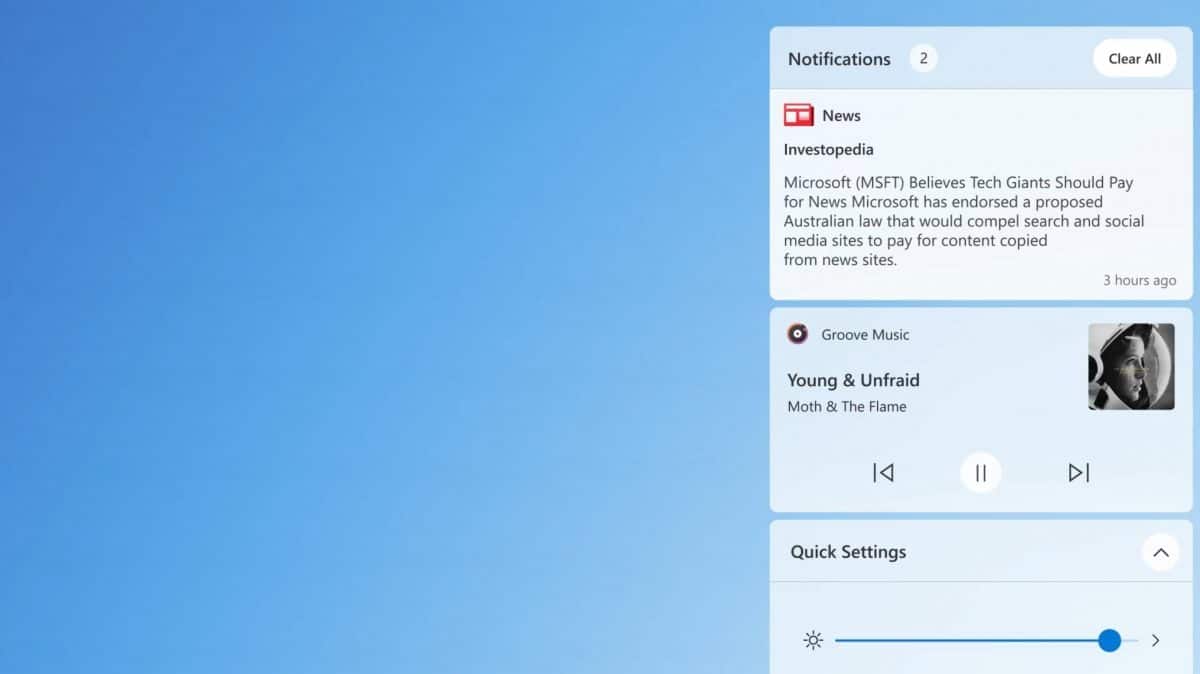Click the artist name Moth & The Flame

[846, 406]
